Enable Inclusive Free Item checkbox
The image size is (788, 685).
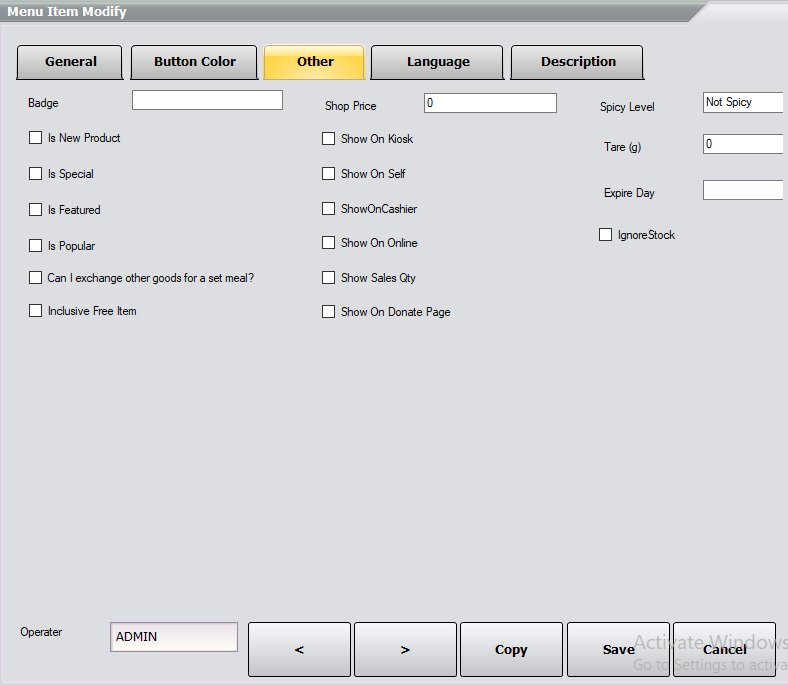(x=36, y=311)
